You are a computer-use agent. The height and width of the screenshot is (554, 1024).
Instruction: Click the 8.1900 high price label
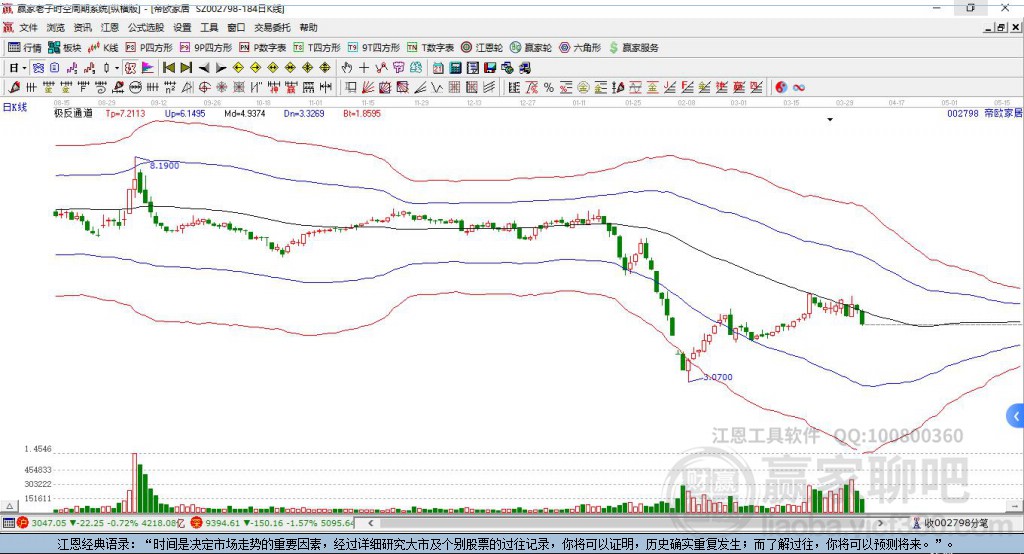[x=165, y=166]
